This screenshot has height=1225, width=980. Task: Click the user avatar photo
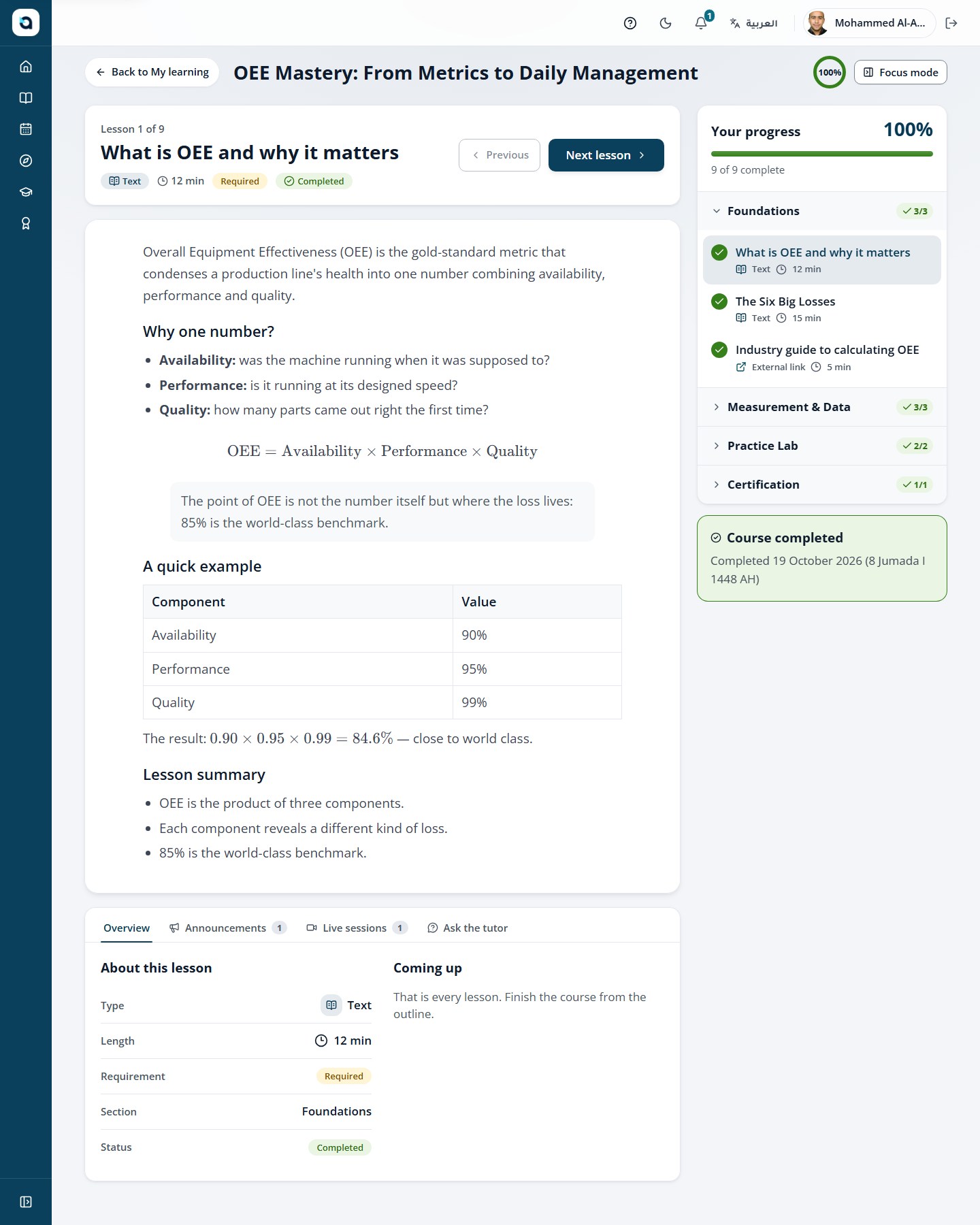coord(817,23)
